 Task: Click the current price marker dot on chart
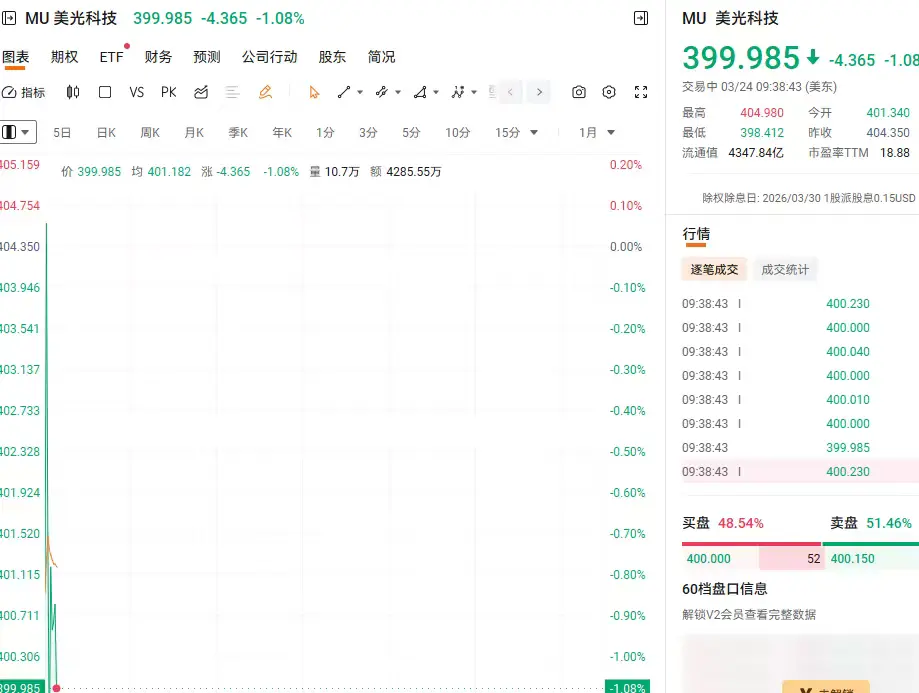click(56, 688)
